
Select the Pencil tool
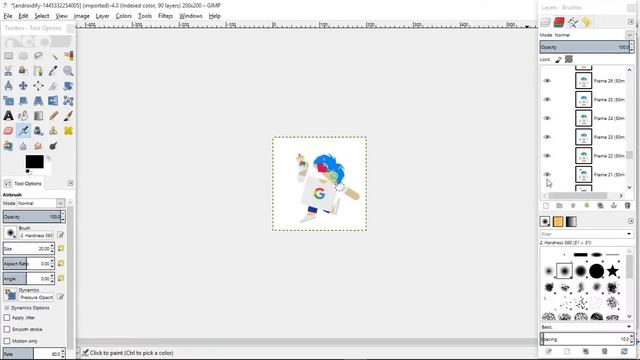53,116
